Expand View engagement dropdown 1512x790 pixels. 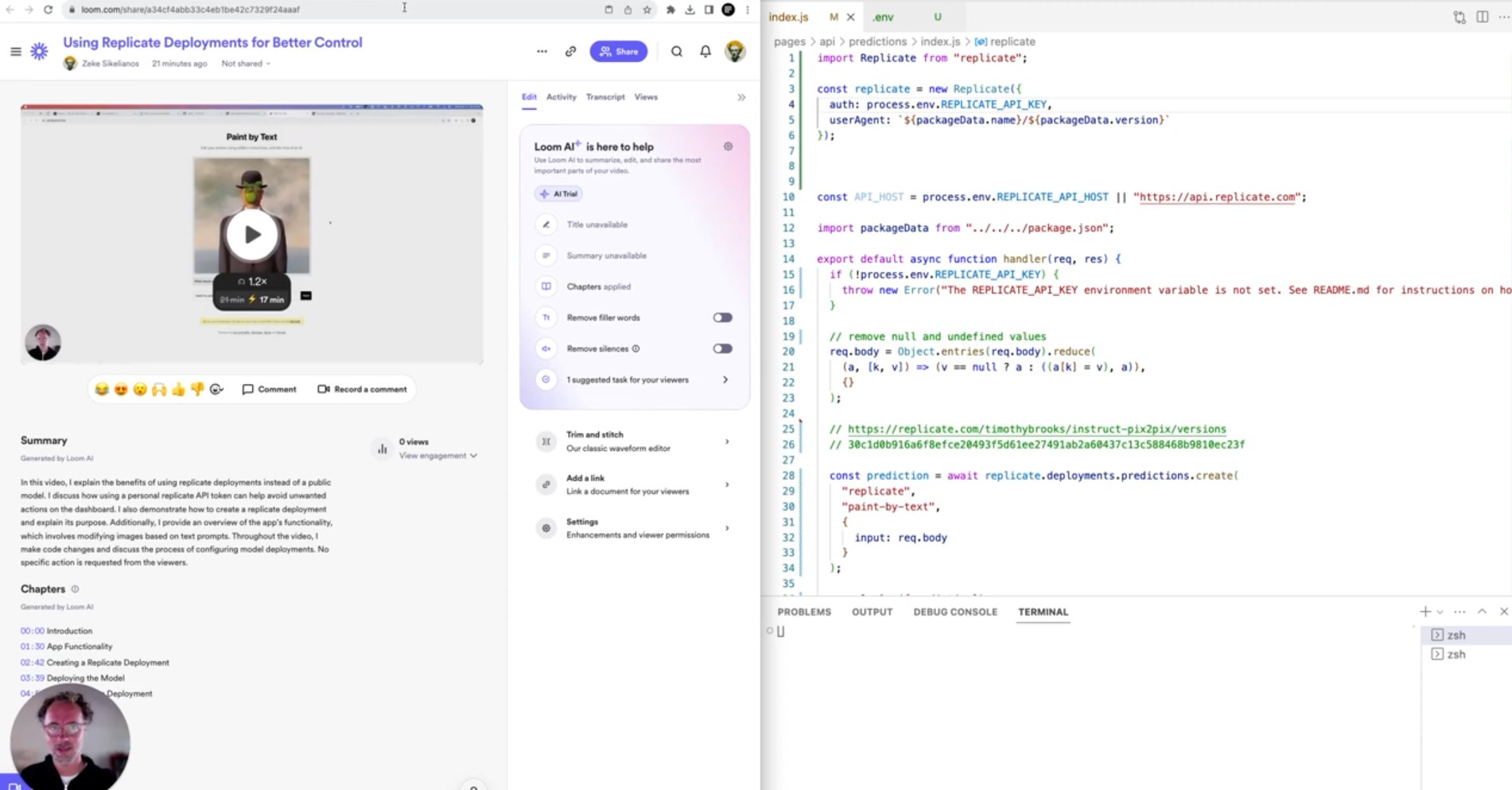click(438, 456)
